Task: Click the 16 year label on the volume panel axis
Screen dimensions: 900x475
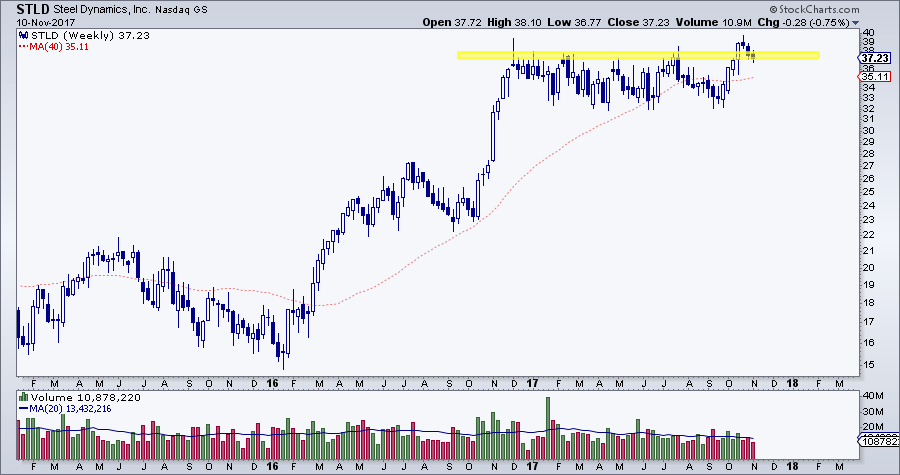Action: click(x=273, y=465)
